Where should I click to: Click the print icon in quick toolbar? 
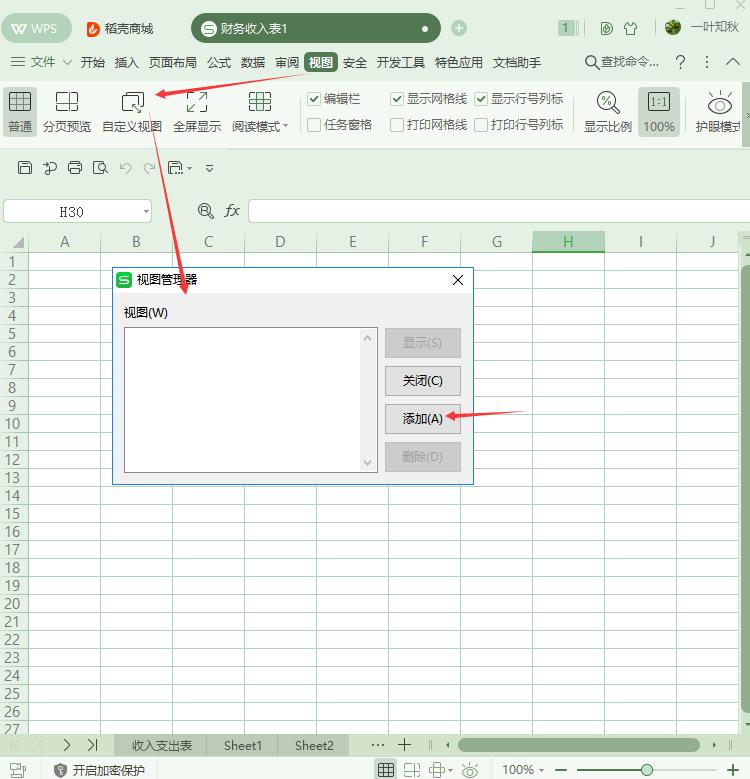(x=75, y=168)
